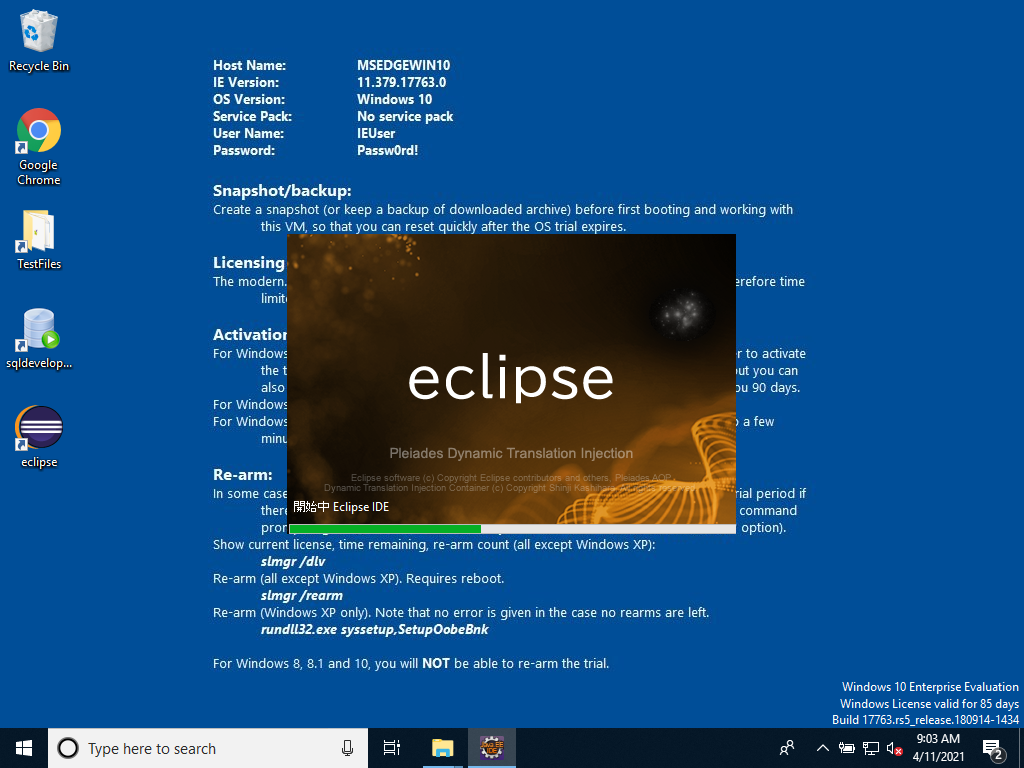
Task: Select the Eclipse Java EE IDE taskbar button
Action: coord(492,748)
